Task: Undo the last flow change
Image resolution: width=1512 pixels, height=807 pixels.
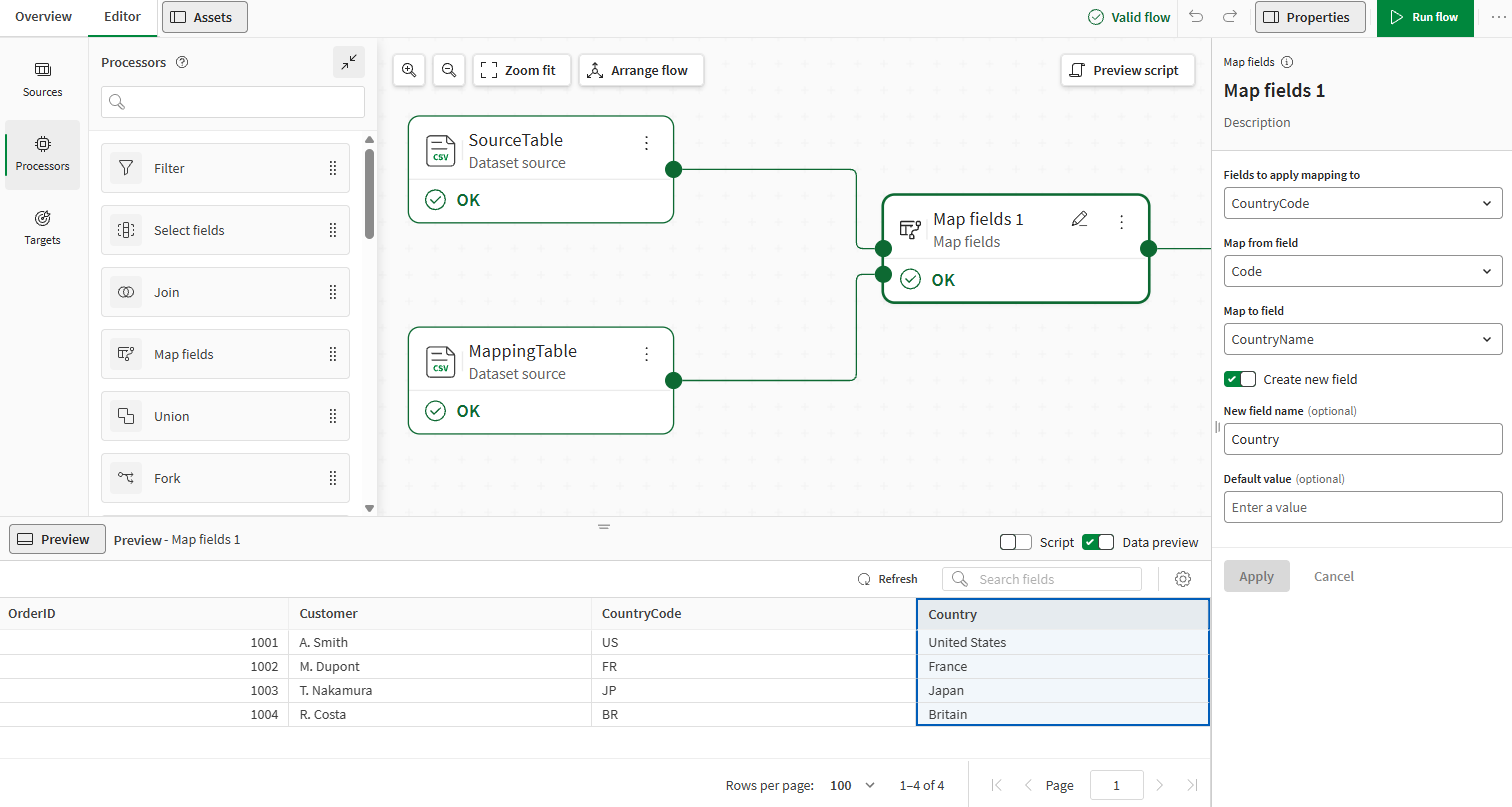Action: coord(1196,17)
